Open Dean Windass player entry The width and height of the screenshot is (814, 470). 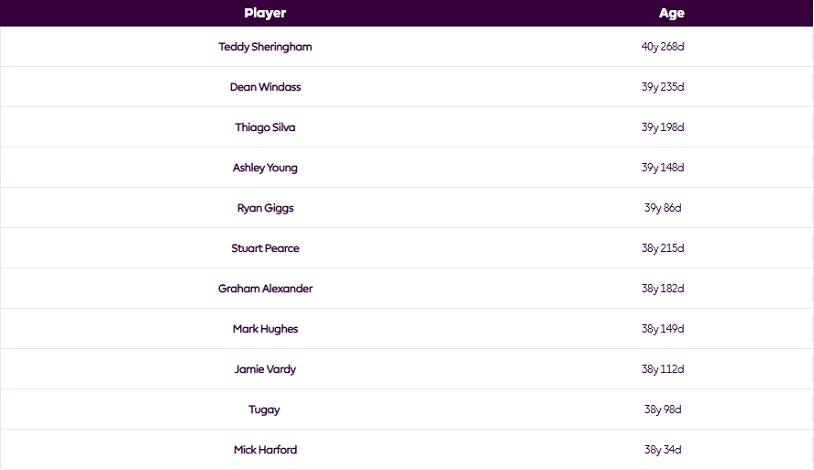(x=265, y=87)
